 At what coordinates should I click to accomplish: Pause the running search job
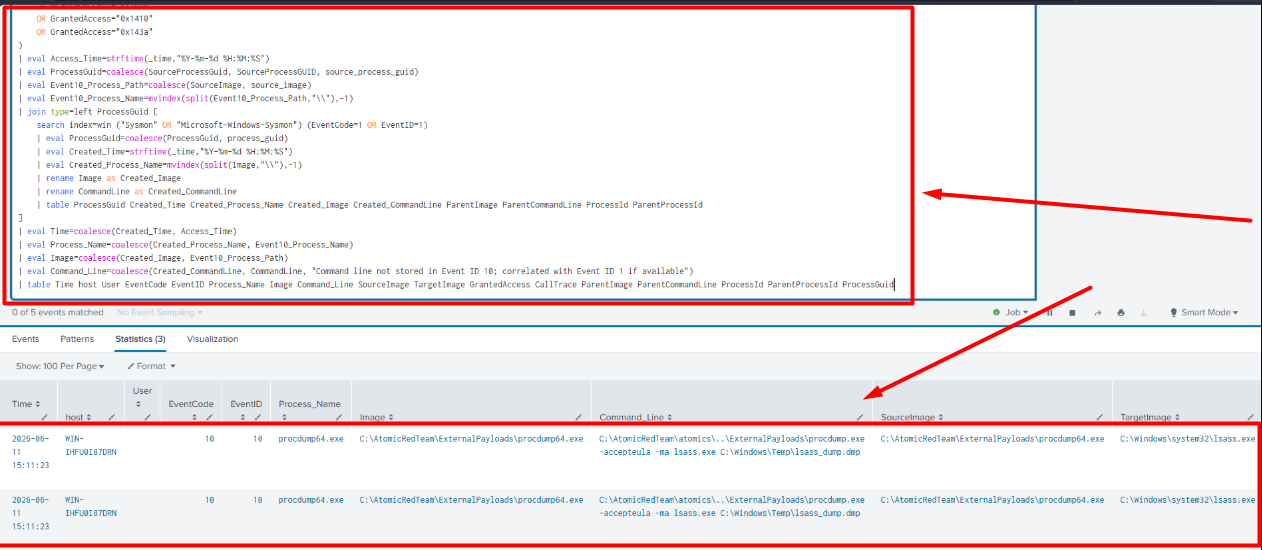click(1050, 313)
